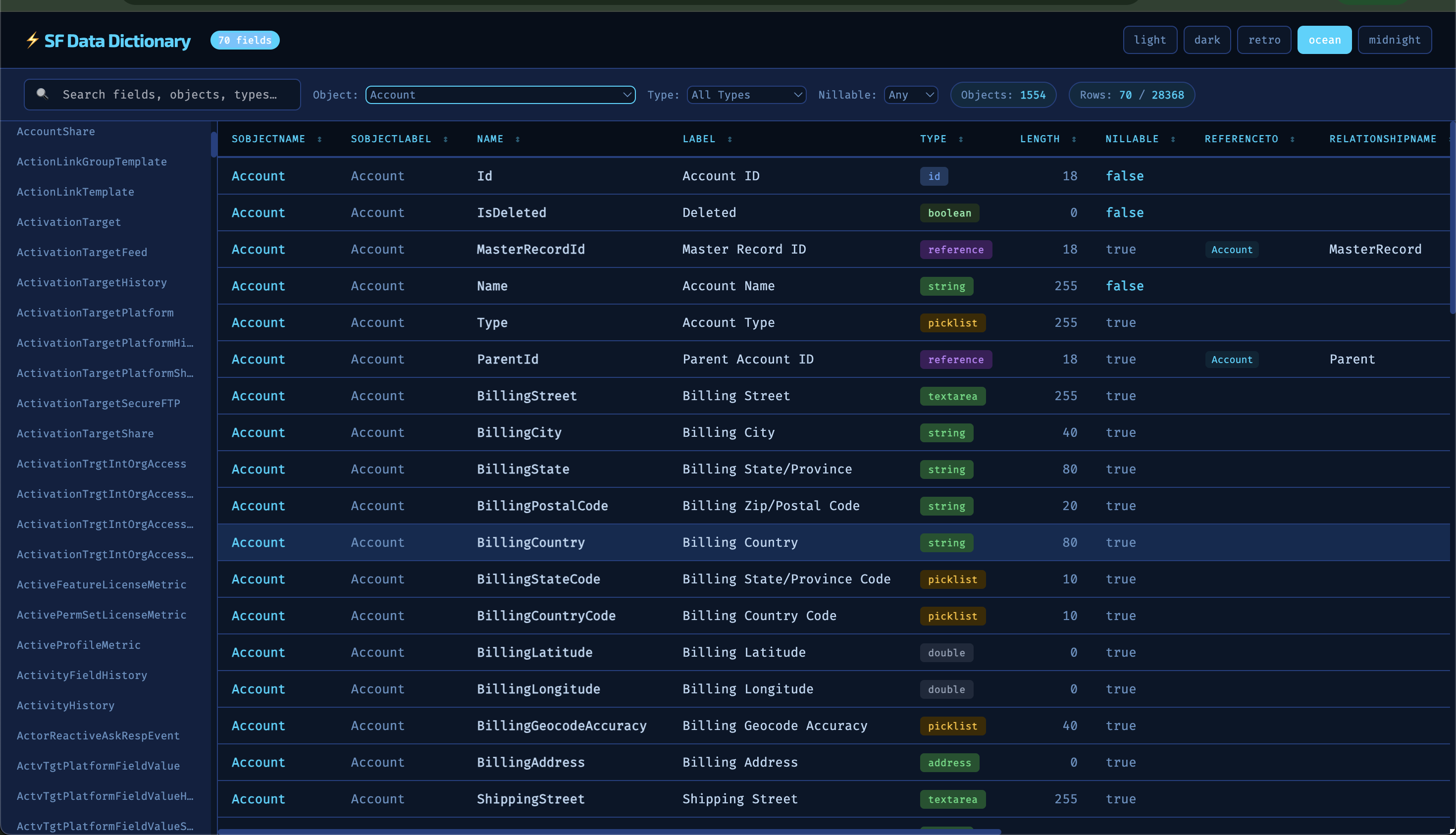This screenshot has height=835, width=1456.
Task: Open the Object dropdown showing Account
Action: pyautogui.click(x=500, y=95)
